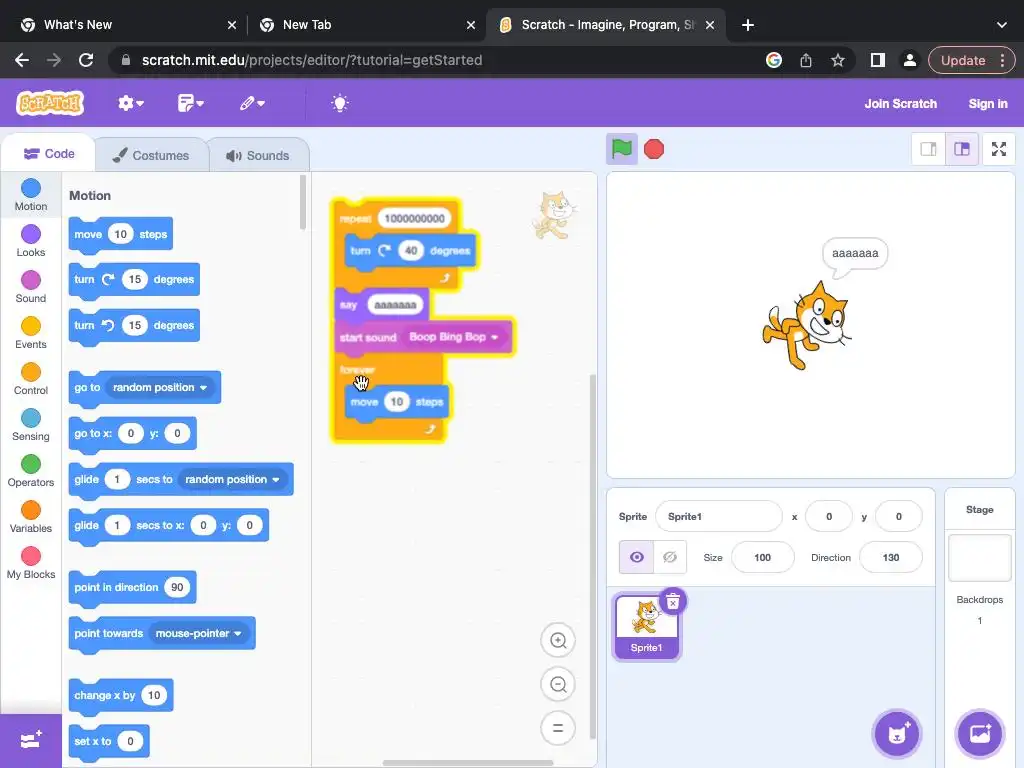
Task: Select the Operators block category
Action: click(x=31, y=471)
